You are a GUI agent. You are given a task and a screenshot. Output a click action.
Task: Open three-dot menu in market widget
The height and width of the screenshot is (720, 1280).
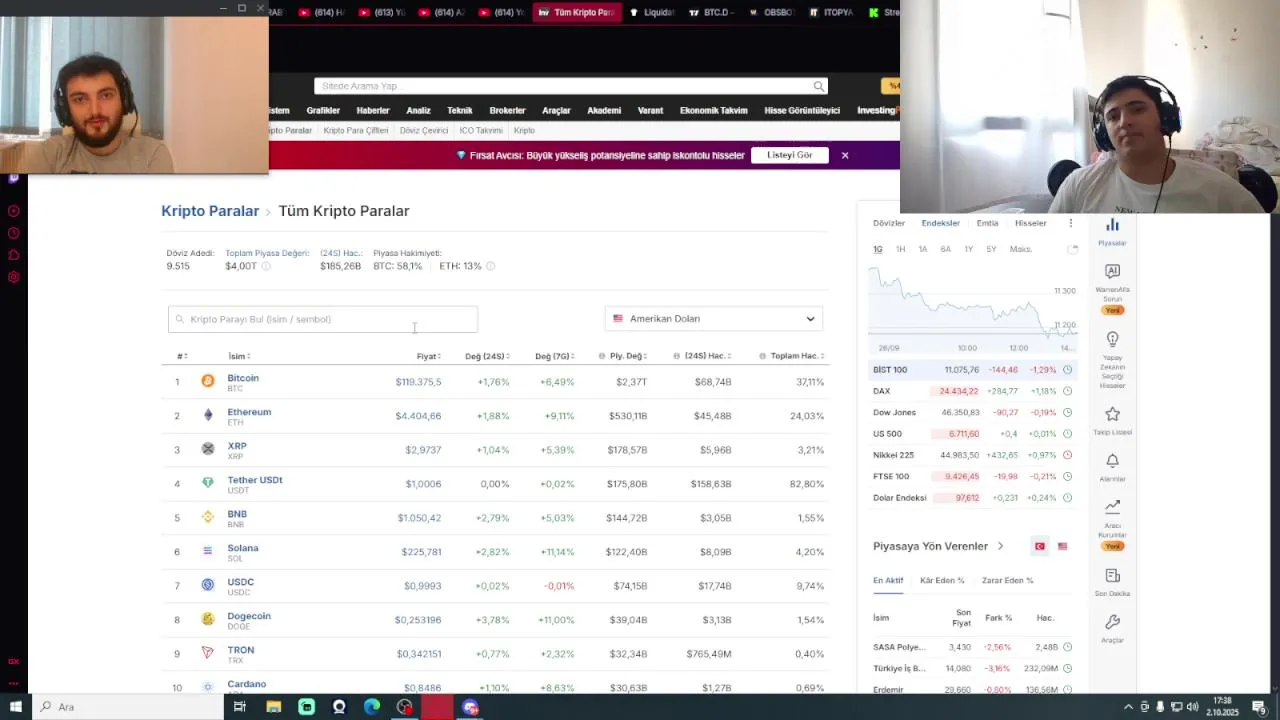[x=1070, y=223]
